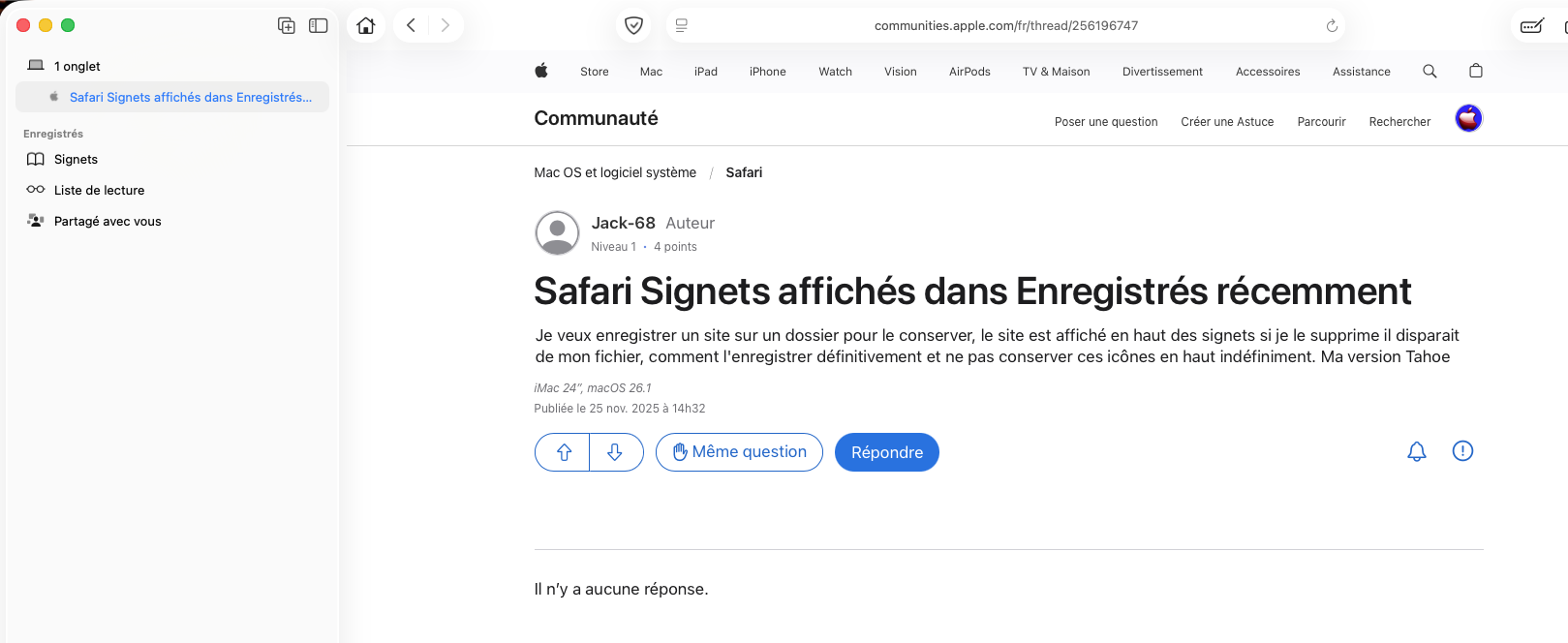
Task: Reload the current page
Action: 1332,26
